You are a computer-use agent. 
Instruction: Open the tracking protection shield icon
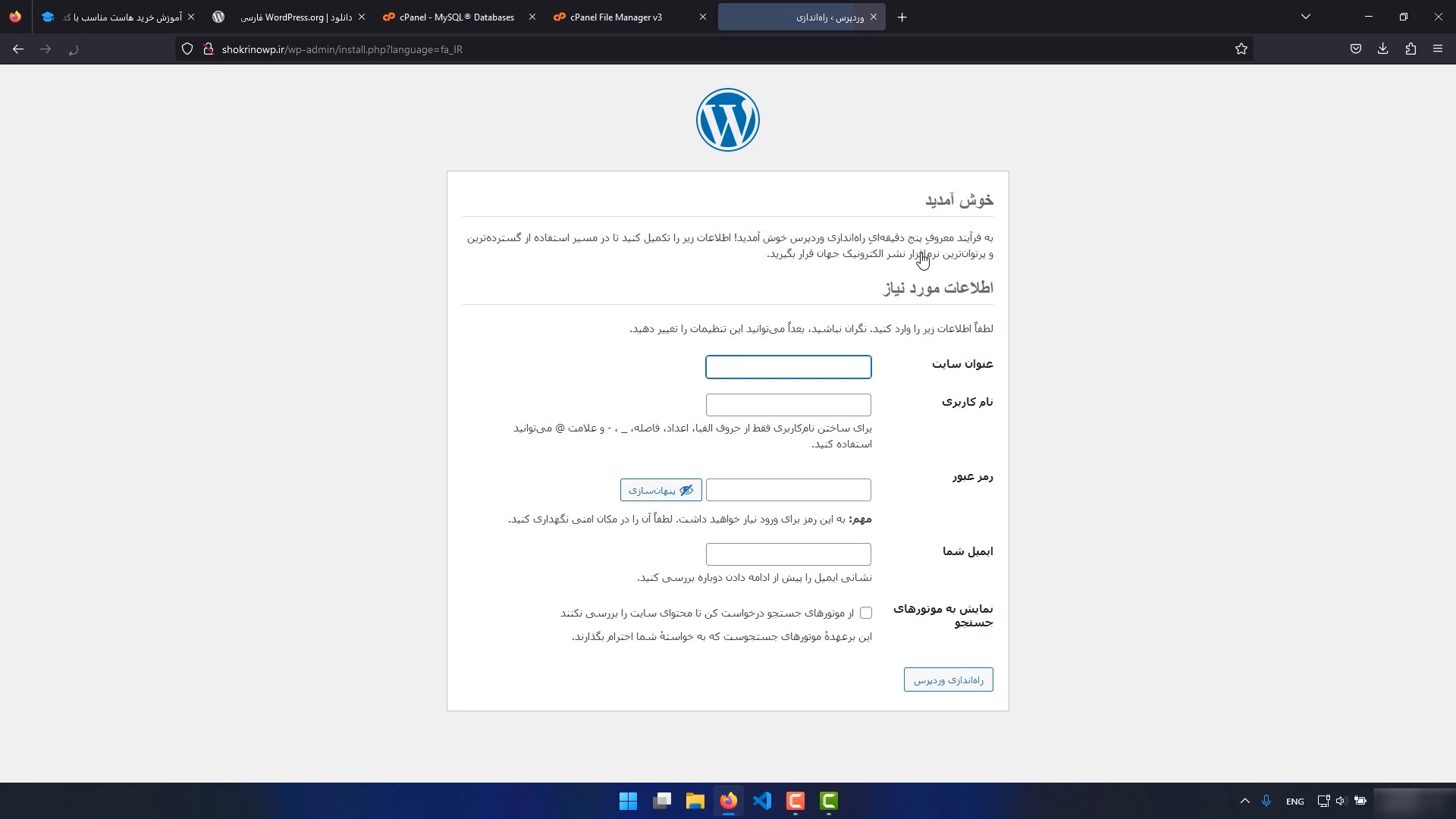187,49
